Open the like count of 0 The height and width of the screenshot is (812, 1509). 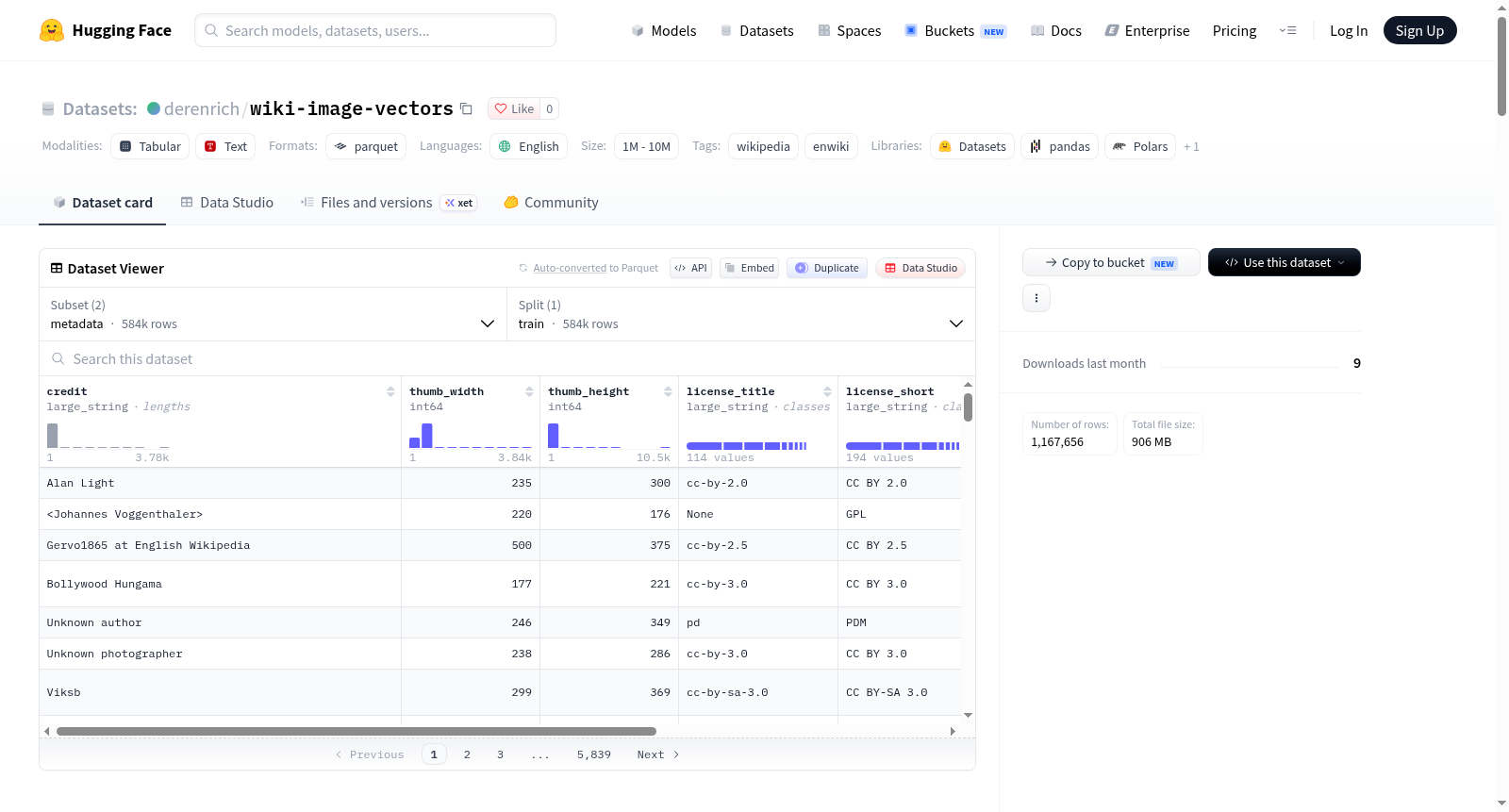coord(550,108)
